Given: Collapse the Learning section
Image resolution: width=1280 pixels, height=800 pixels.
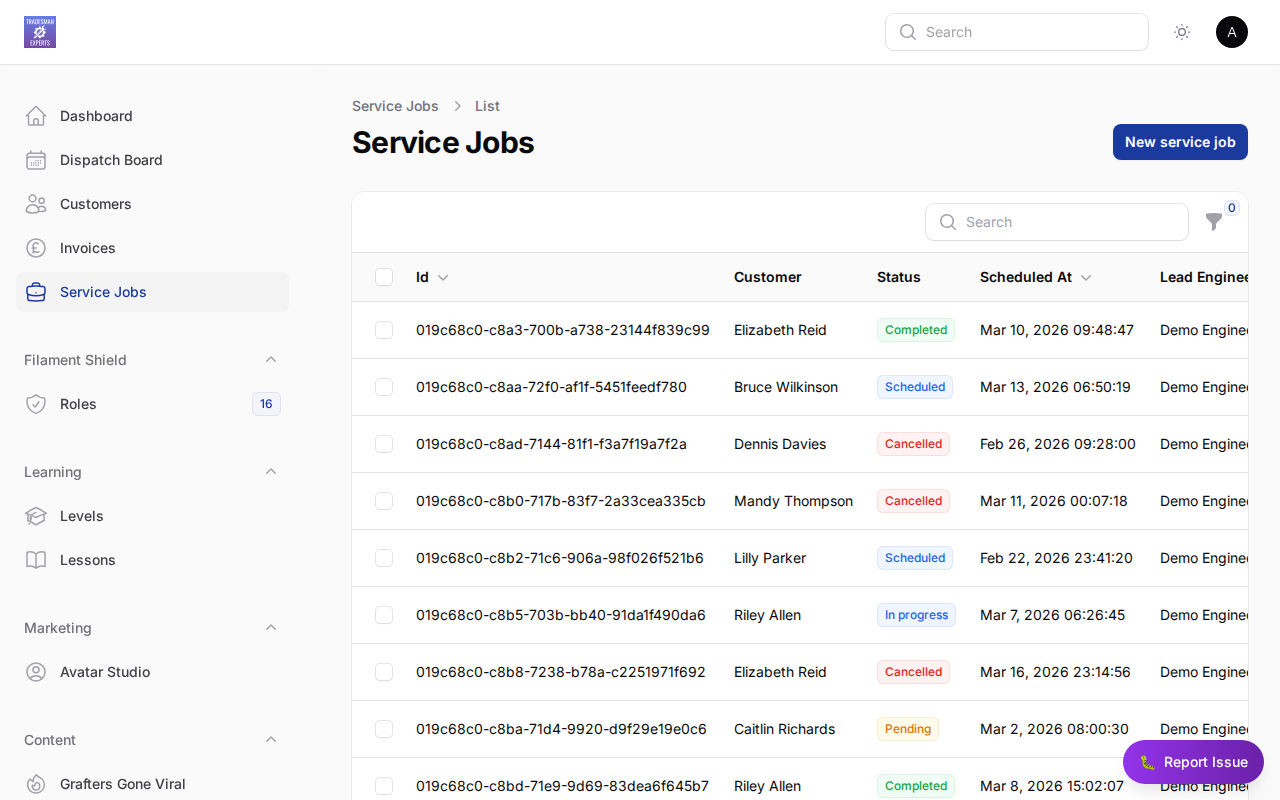Looking at the screenshot, I should [x=271, y=471].
